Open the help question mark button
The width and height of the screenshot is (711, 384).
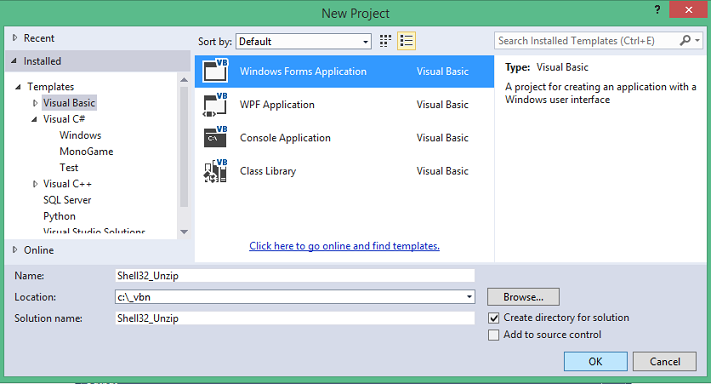point(657,10)
